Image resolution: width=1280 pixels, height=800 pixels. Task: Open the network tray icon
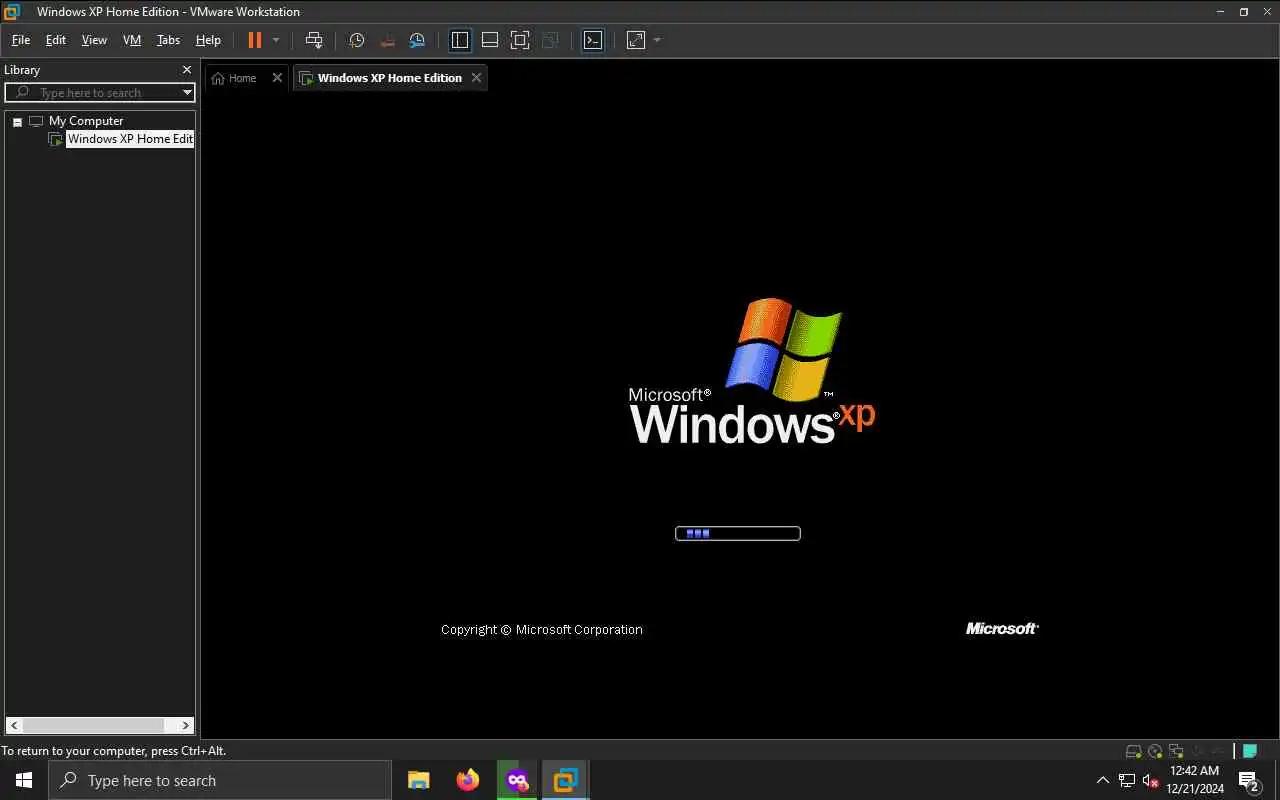tap(1127, 780)
